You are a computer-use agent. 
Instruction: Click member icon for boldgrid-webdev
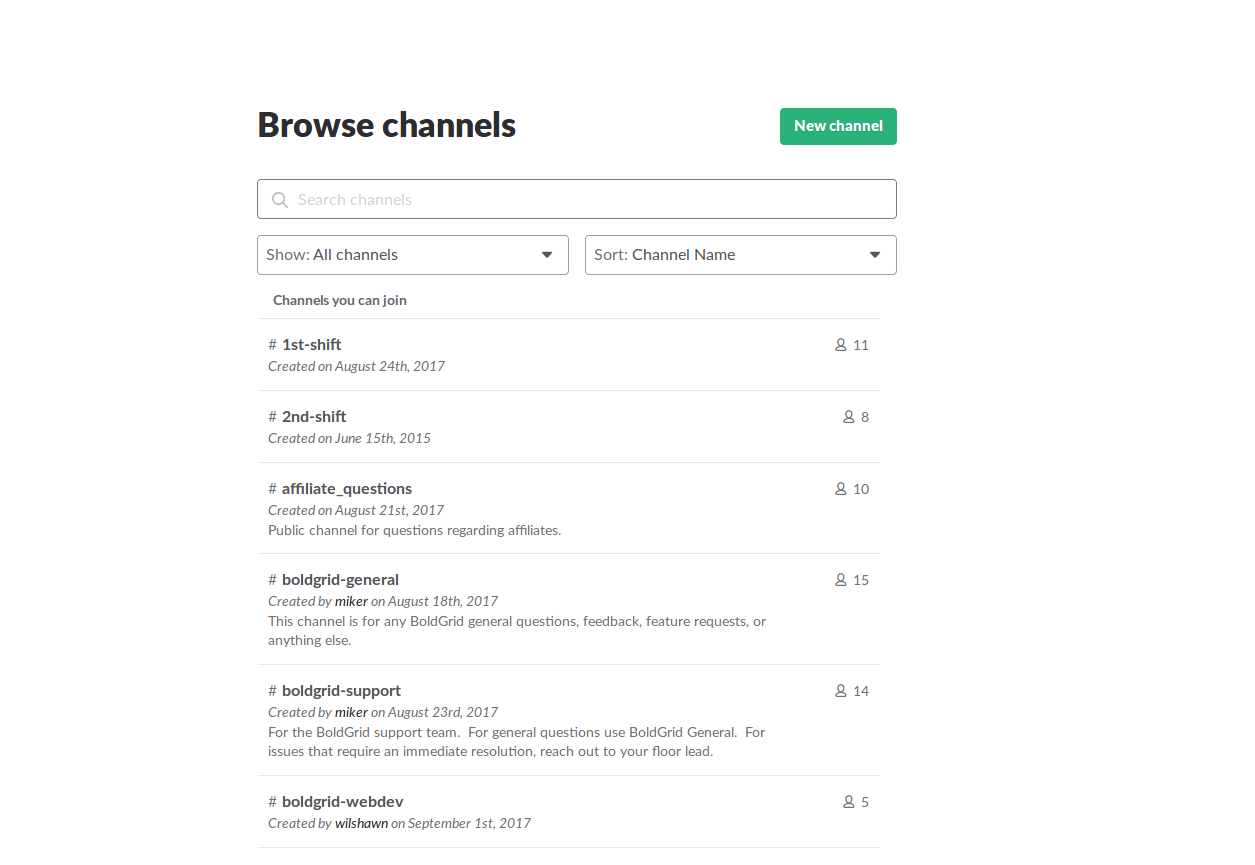coord(849,802)
